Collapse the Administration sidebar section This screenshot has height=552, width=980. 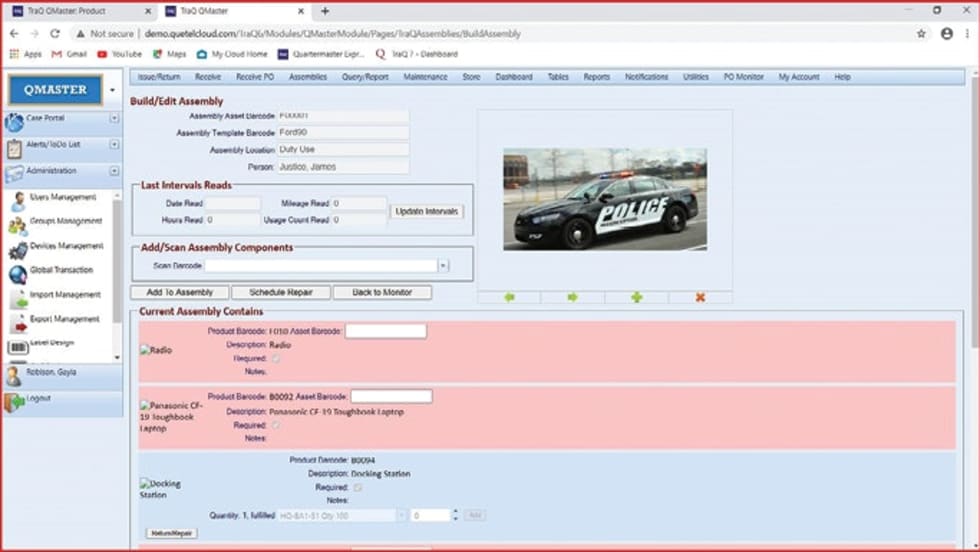(x=114, y=171)
